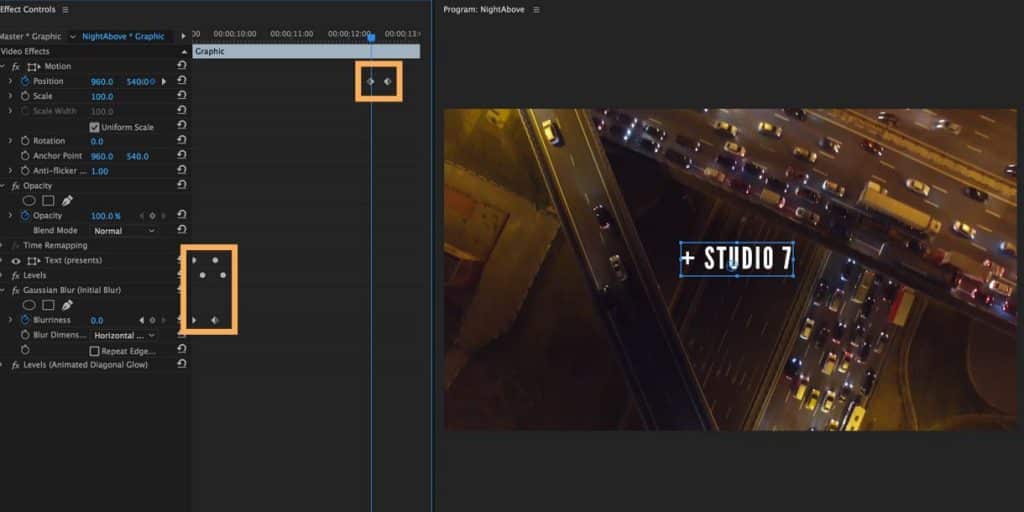Select the NightAbove * Graphic clip link
This screenshot has width=1024, height=512.
(123, 36)
